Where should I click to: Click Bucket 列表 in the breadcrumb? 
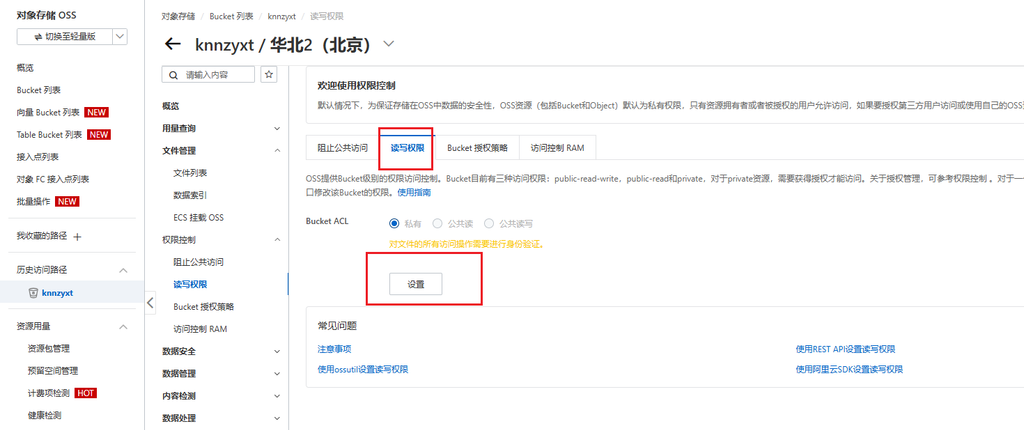[231, 16]
